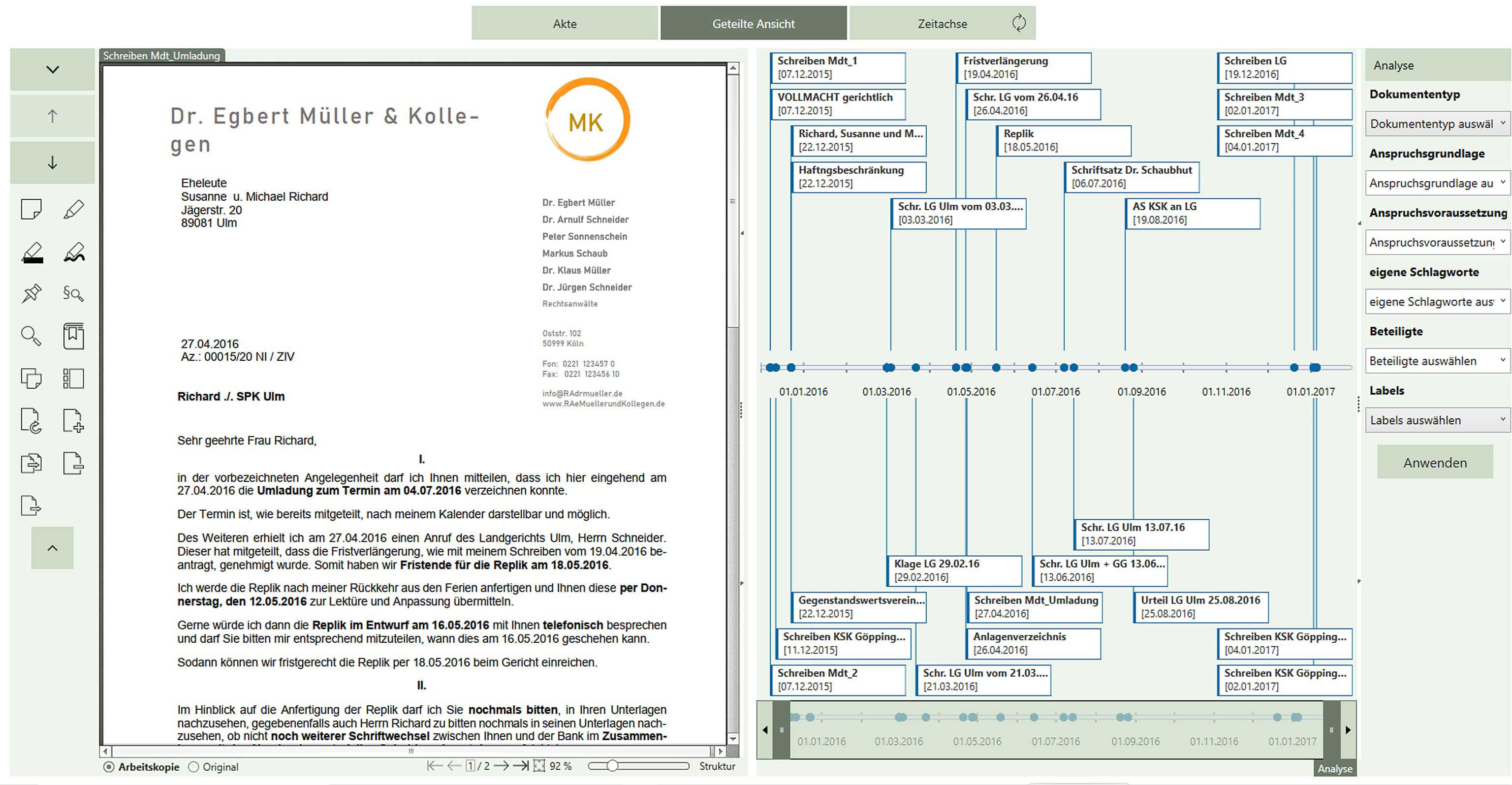Open the AS KSK an LG entry
The height and width of the screenshot is (785, 1512).
1192,213
